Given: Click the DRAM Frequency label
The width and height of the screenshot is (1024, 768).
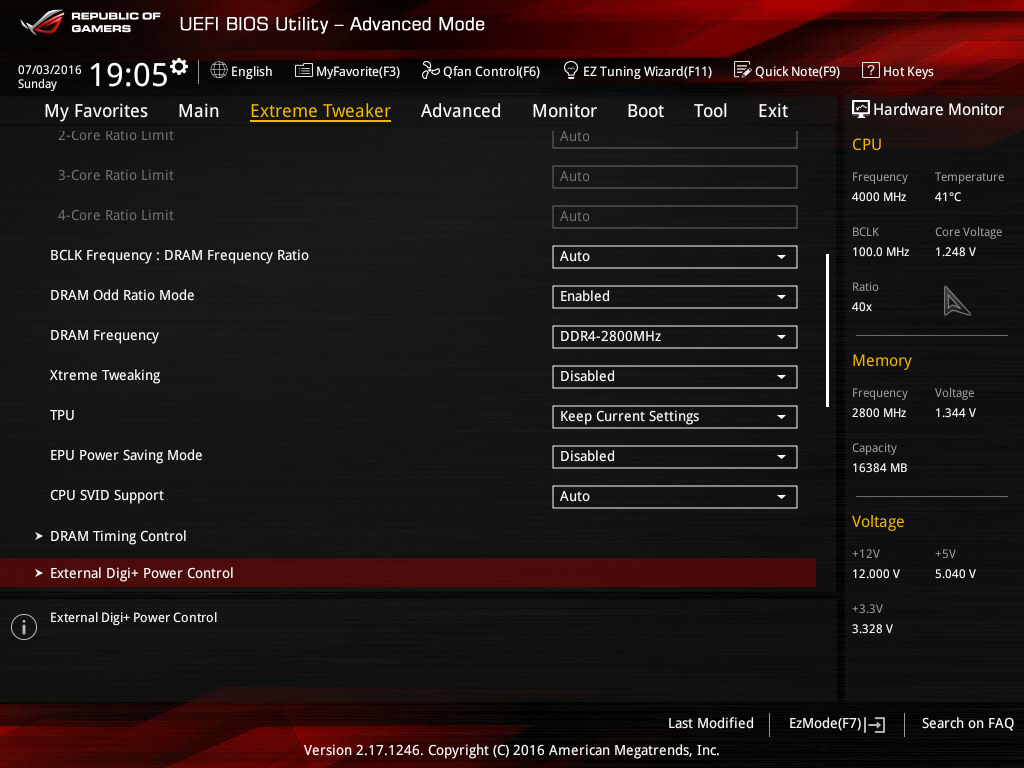Looking at the screenshot, I should click(104, 336).
